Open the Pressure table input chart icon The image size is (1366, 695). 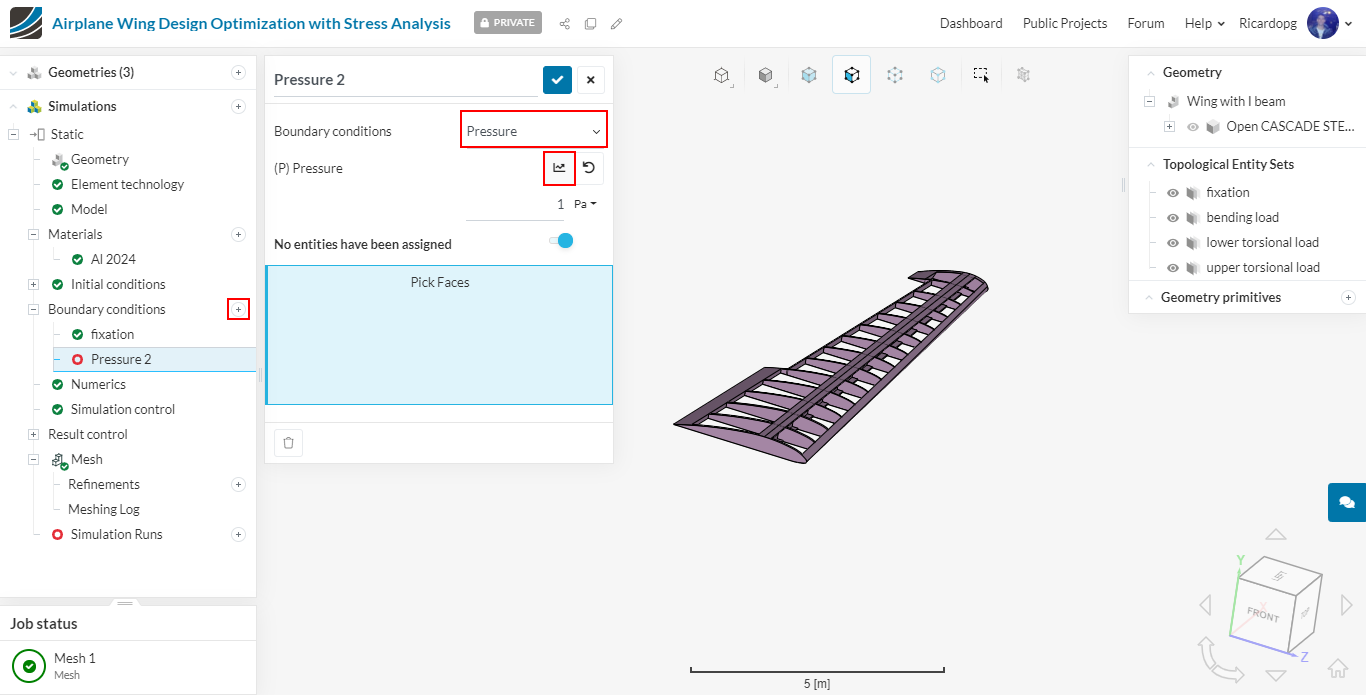[x=559, y=168]
